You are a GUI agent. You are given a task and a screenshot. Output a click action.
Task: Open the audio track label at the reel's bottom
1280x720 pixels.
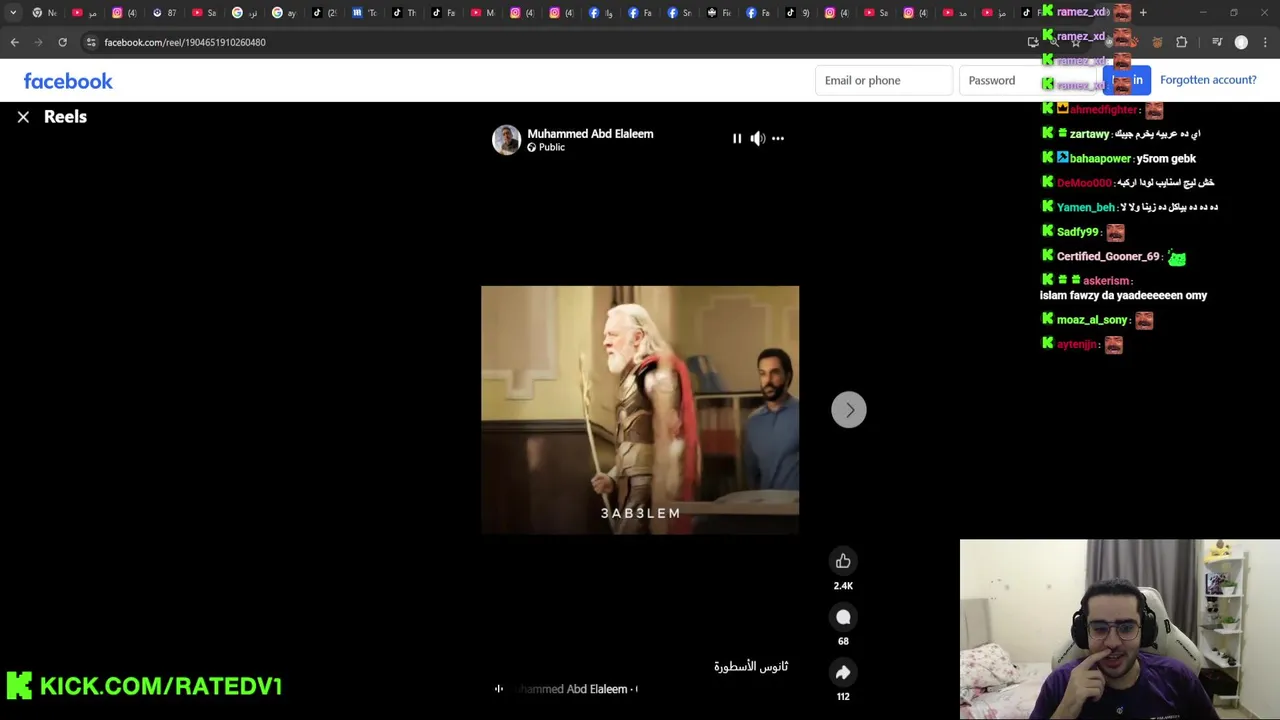pos(568,689)
